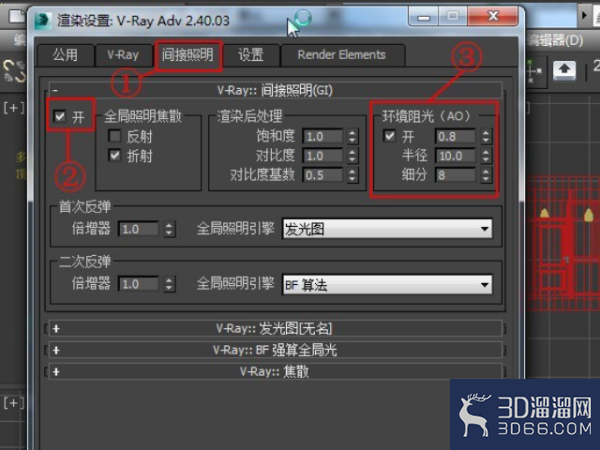Viewport: 600px width, 450px height.
Task: Adjust 首次反弹 倍增器 spinner
Action: point(169,229)
